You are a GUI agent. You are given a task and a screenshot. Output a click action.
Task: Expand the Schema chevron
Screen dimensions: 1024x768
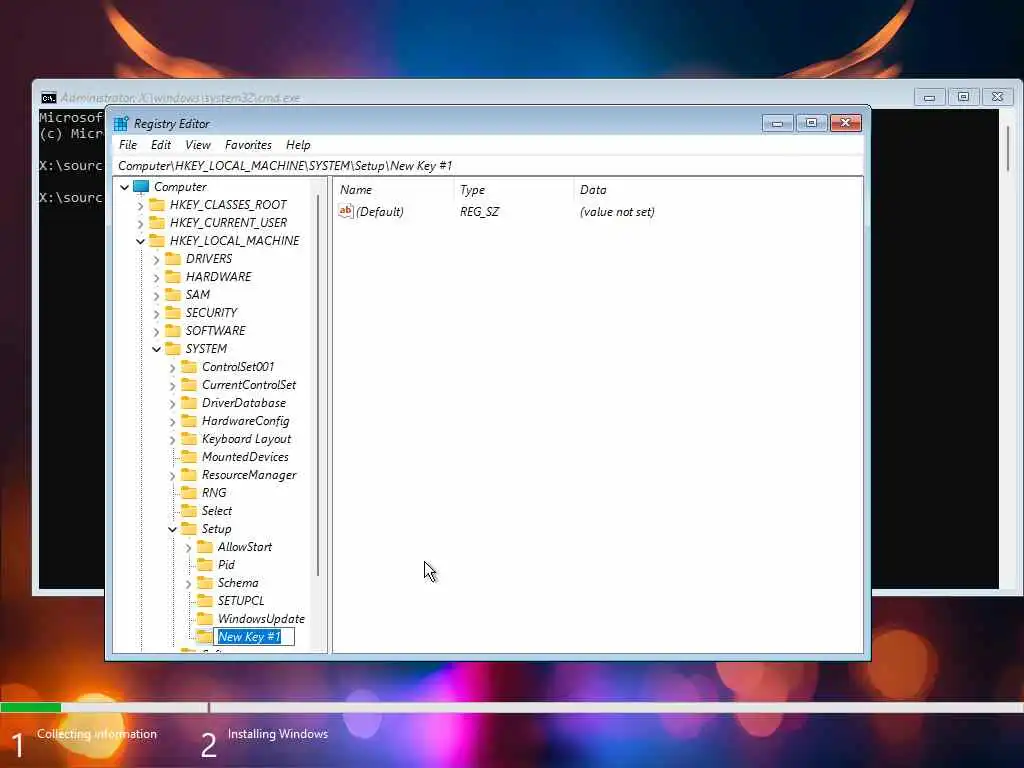(x=188, y=584)
